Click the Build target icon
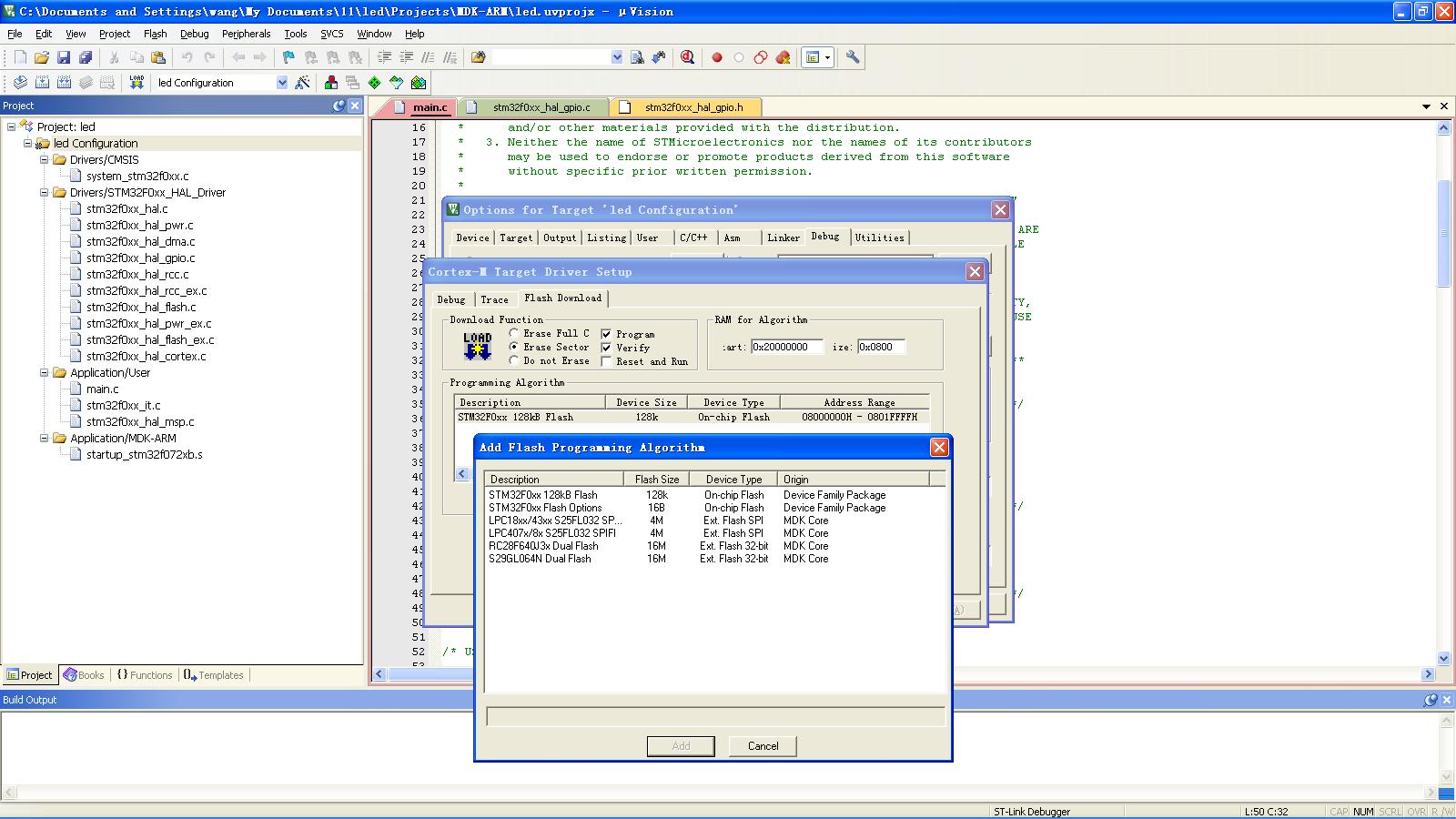Viewport: 1456px width, 819px height. (42, 83)
